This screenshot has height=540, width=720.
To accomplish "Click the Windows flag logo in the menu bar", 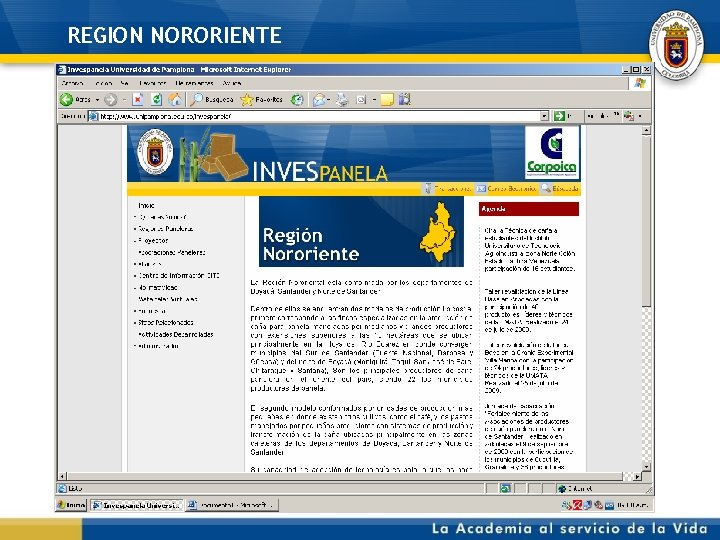I will point(640,83).
